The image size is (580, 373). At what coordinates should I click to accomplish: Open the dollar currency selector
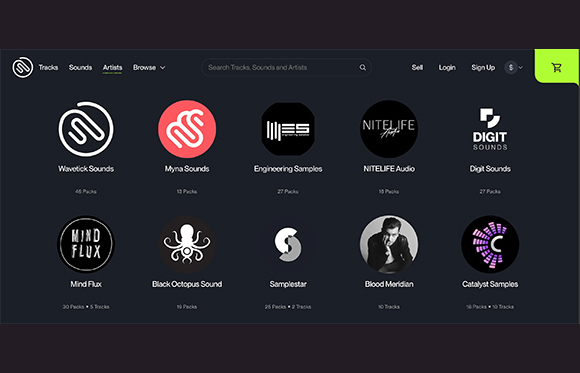coord(514,67)
